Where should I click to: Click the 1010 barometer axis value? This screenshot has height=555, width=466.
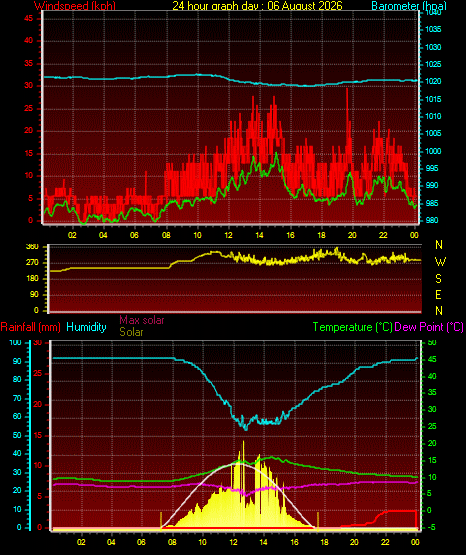click(x=433, y=116)
